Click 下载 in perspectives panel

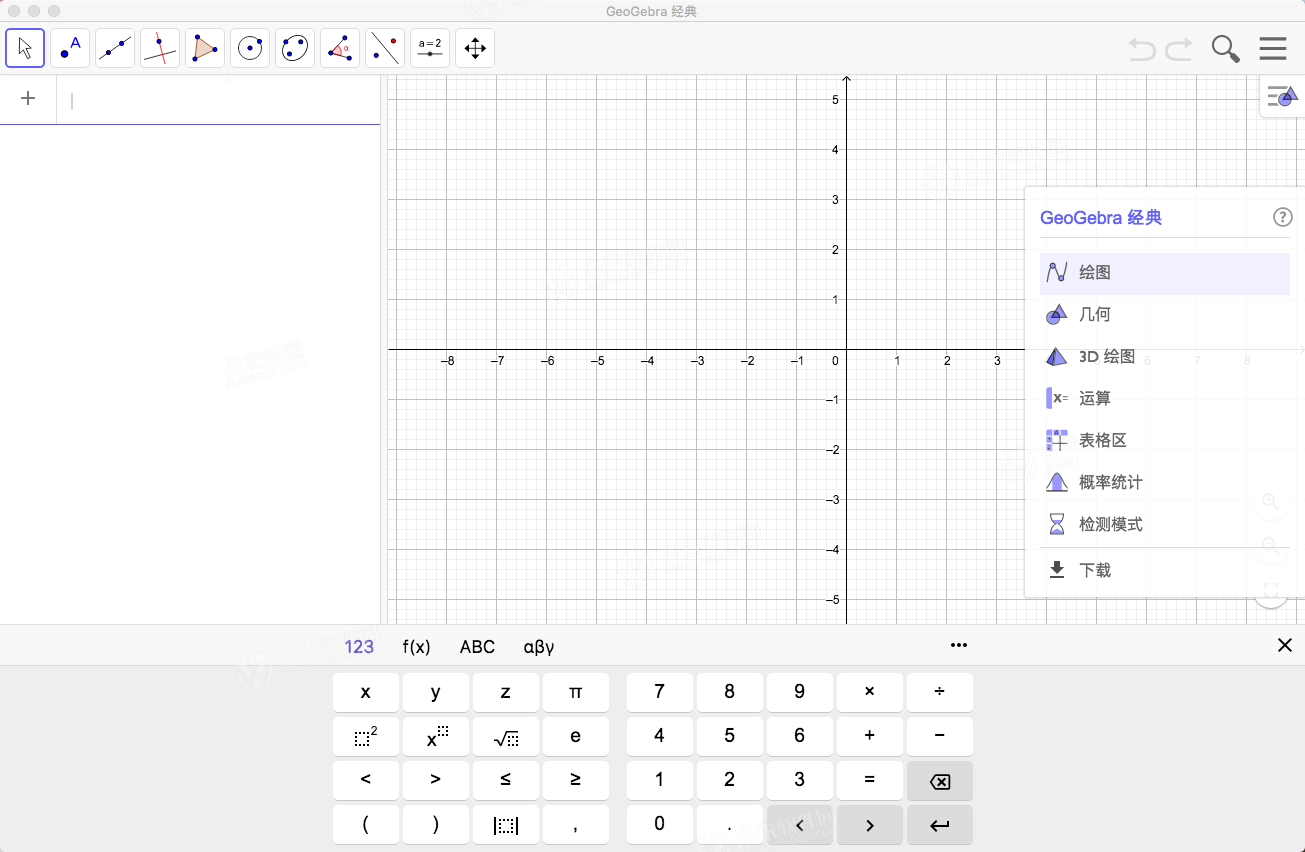[1165, 571]
